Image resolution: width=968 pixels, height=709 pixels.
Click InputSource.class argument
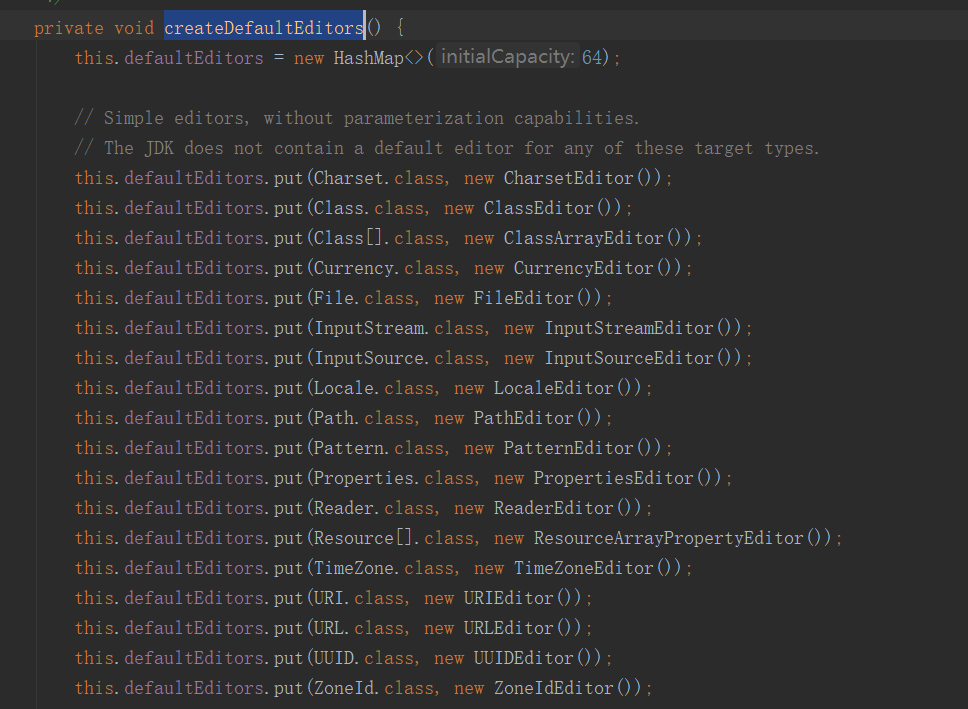tap(399, 358)
